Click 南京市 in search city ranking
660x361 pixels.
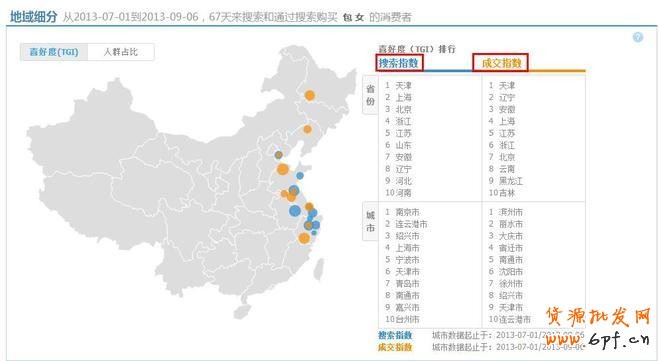click(x=407, y=212)
